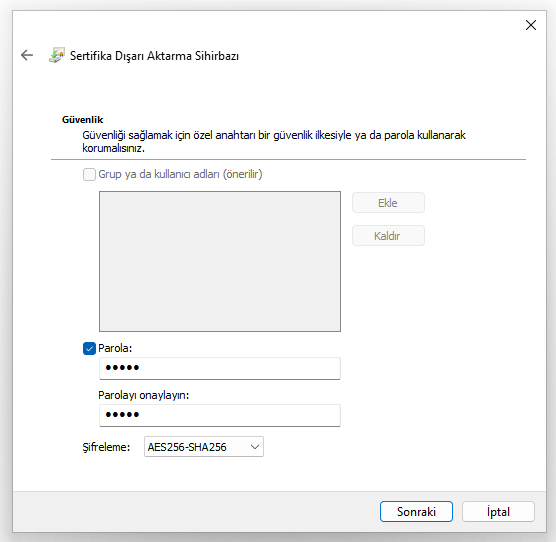This screenshot has height=542, width=556.
Task: Click inside the empty group names list box
Action: 220,262
